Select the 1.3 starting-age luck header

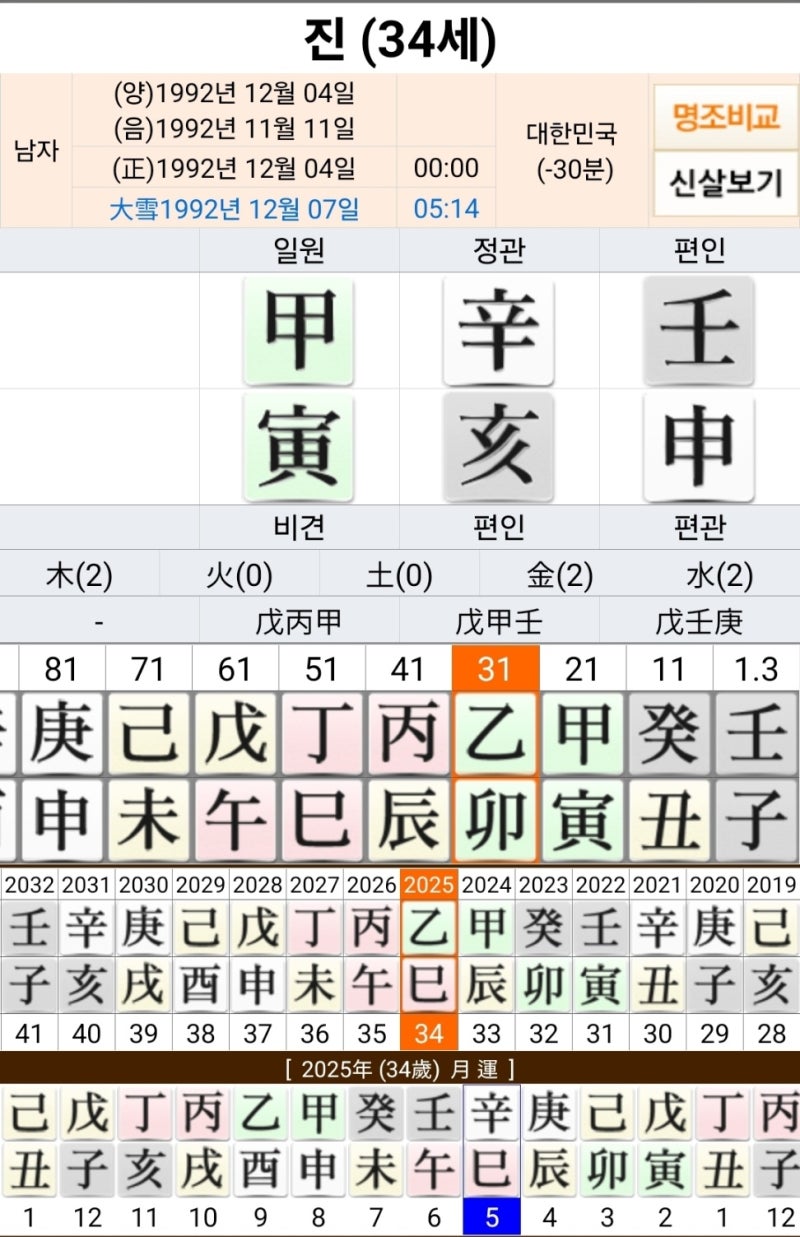(756, 668)
